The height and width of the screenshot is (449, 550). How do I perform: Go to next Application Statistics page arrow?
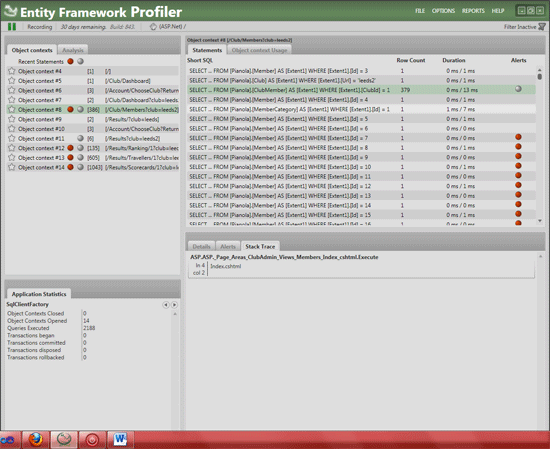[174, 305]
